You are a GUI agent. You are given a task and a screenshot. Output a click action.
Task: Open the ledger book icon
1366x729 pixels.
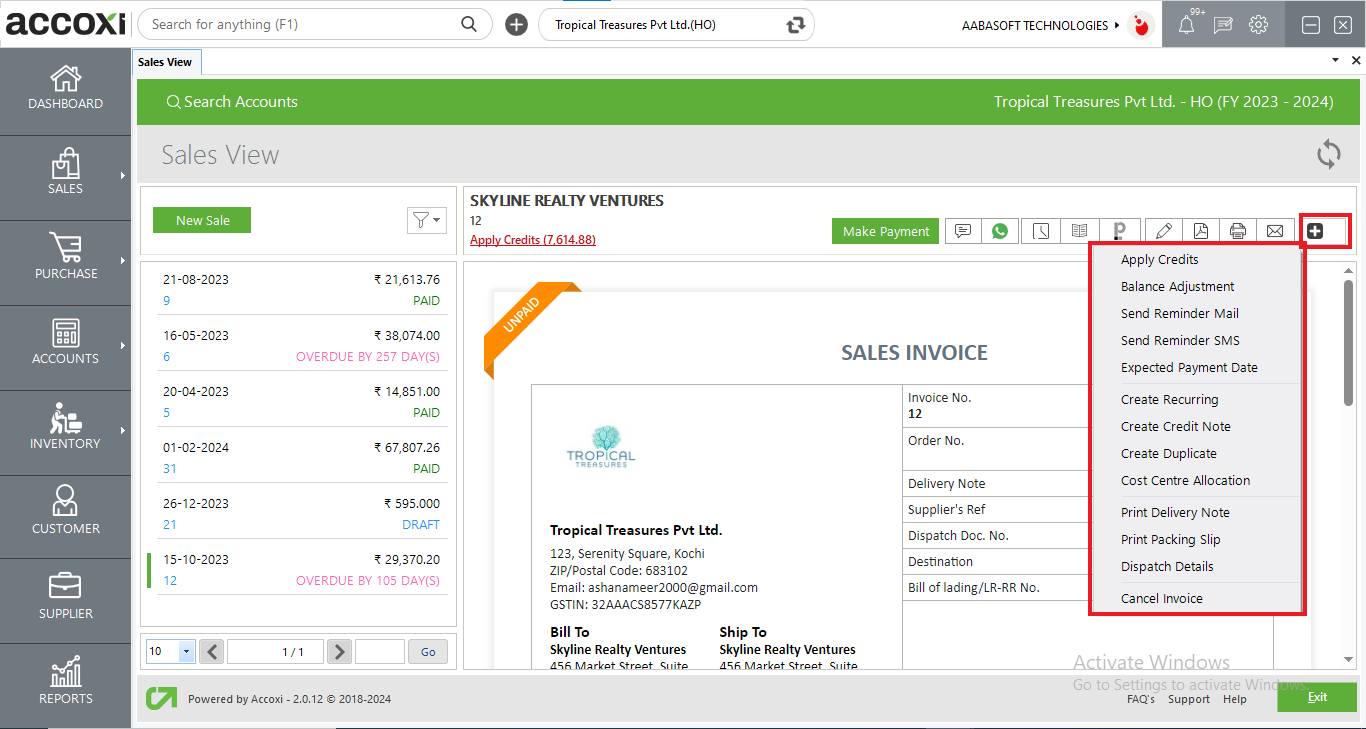click(1079, 230)
